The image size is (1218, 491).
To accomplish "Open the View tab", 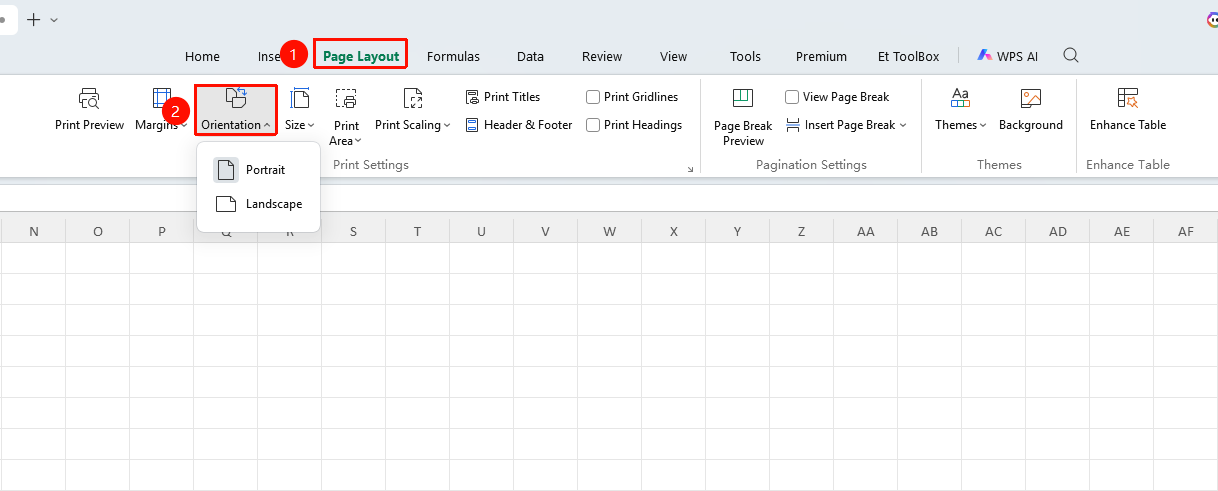I will [673, 56].
